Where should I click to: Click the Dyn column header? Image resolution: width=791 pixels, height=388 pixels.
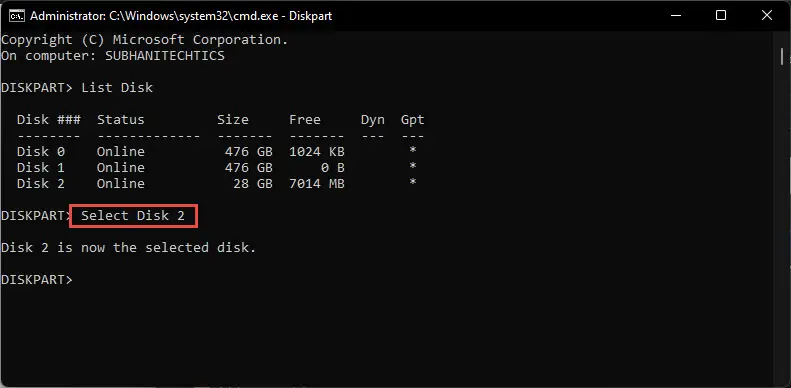pos(373,120)
